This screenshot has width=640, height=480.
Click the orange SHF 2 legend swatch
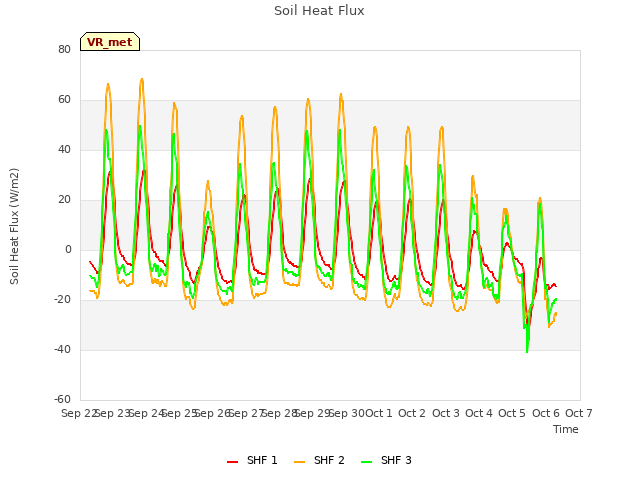click(x=299, y=462)
